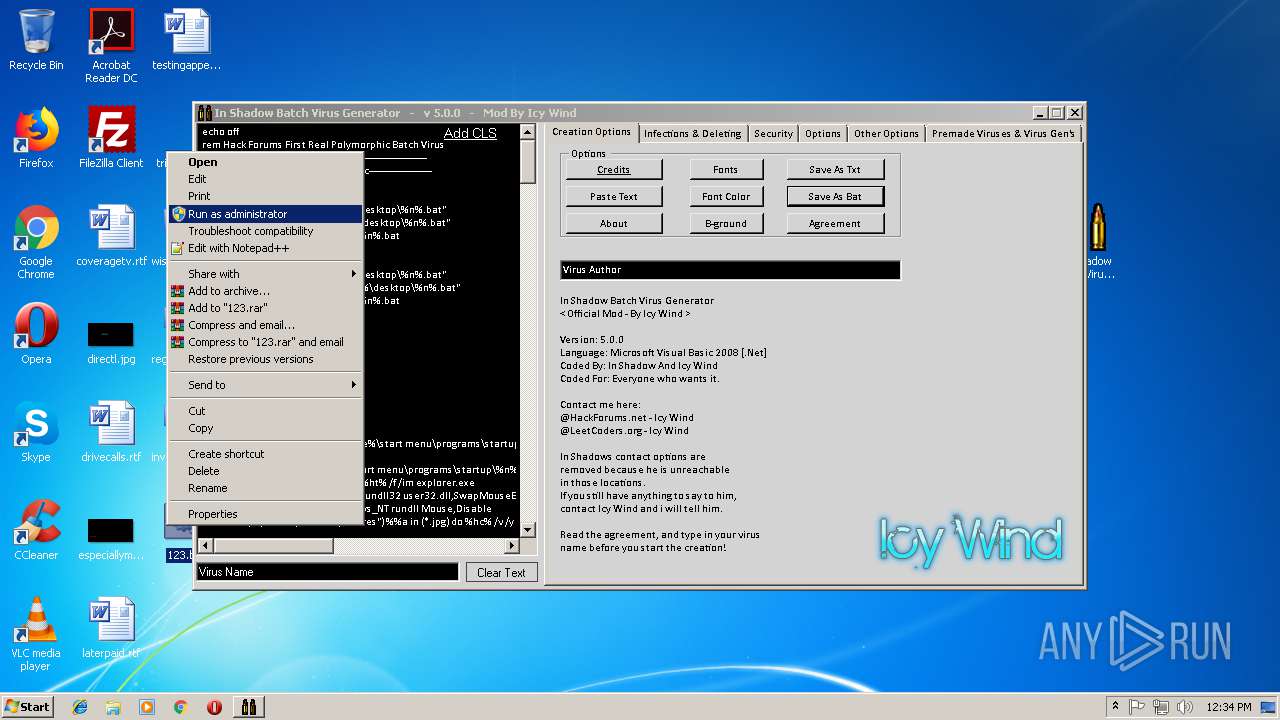This screenshot has width=1280, height=720.
Task: Open laterpaid.rtf document
Action: 111,628
